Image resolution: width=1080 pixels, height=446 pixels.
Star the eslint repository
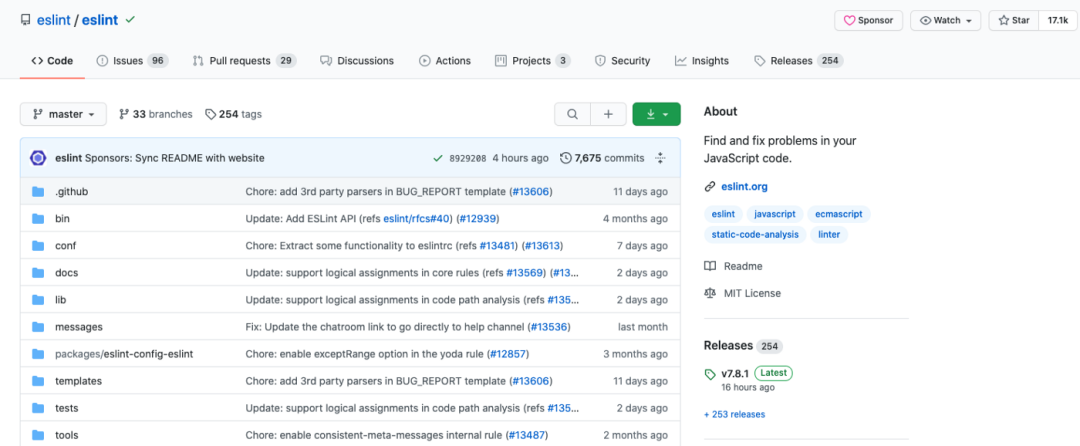(1013, 20)
